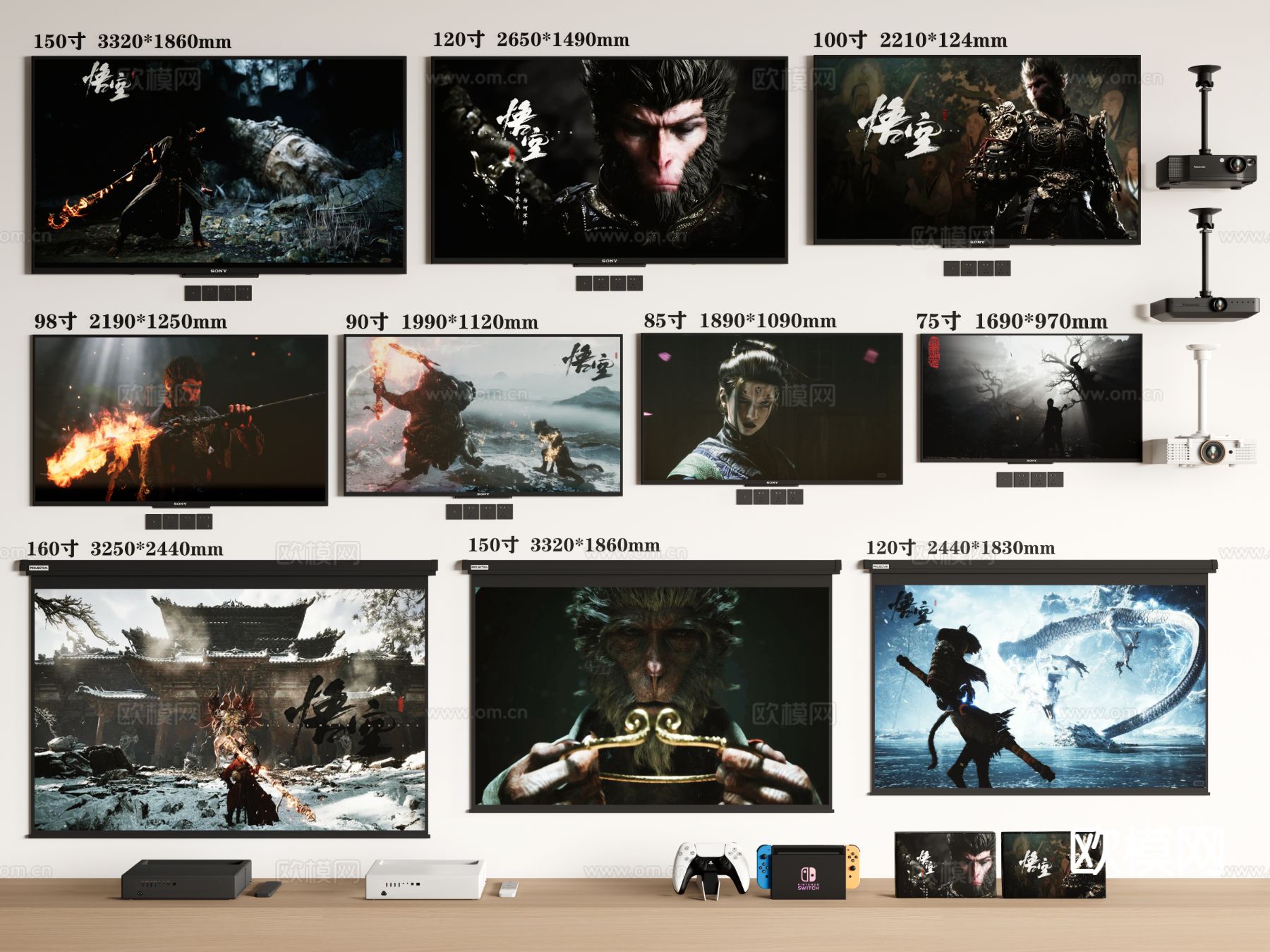
Task: Select the black laser projector box on the table
Action: pyautogui.click(x=186, y=879)
